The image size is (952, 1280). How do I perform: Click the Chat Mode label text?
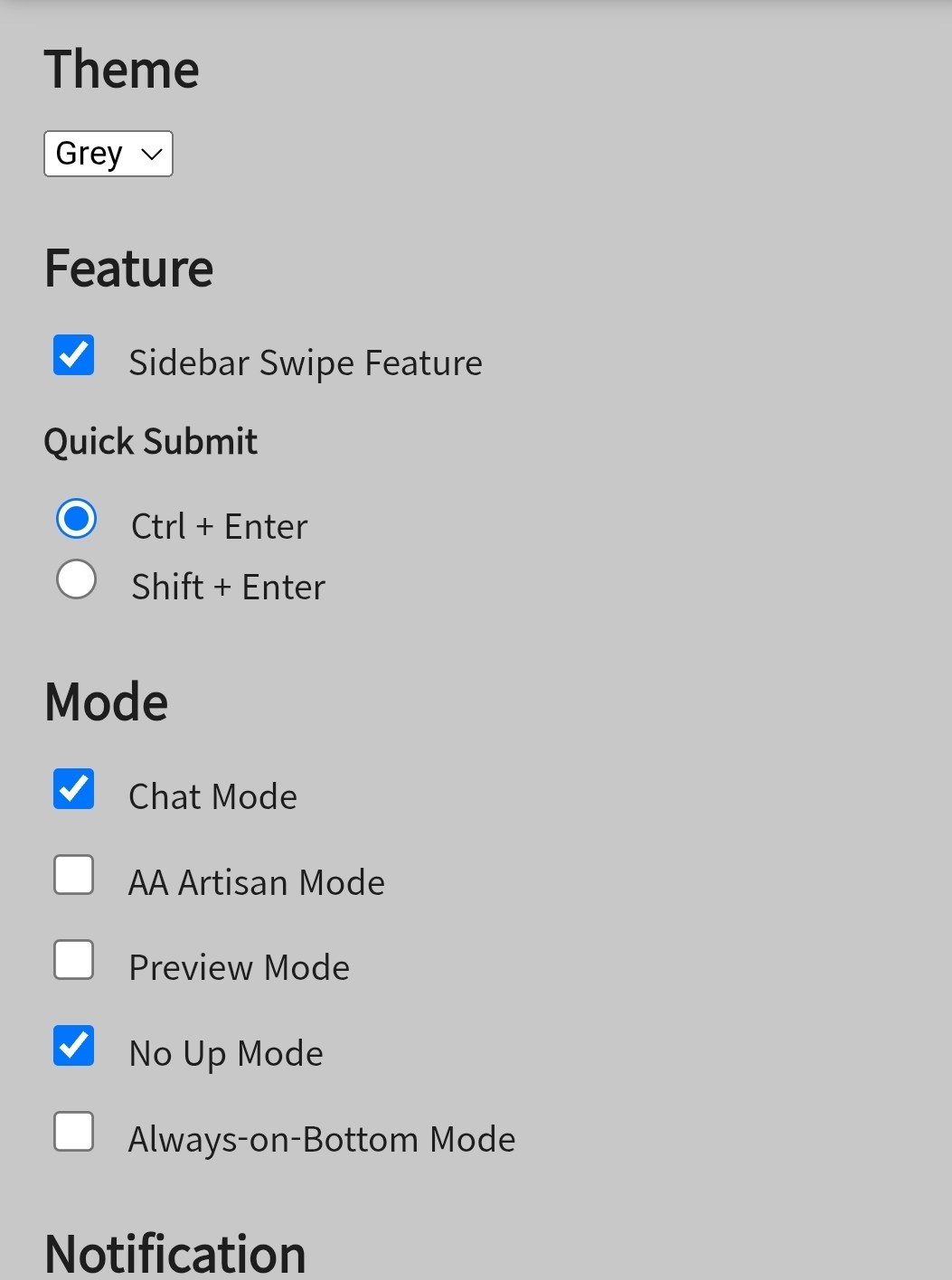212,797
